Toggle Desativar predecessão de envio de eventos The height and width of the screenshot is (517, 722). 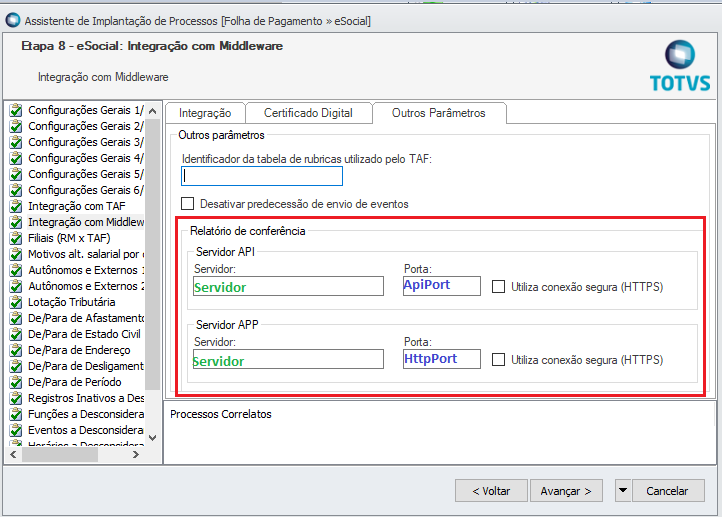point(187,203)
